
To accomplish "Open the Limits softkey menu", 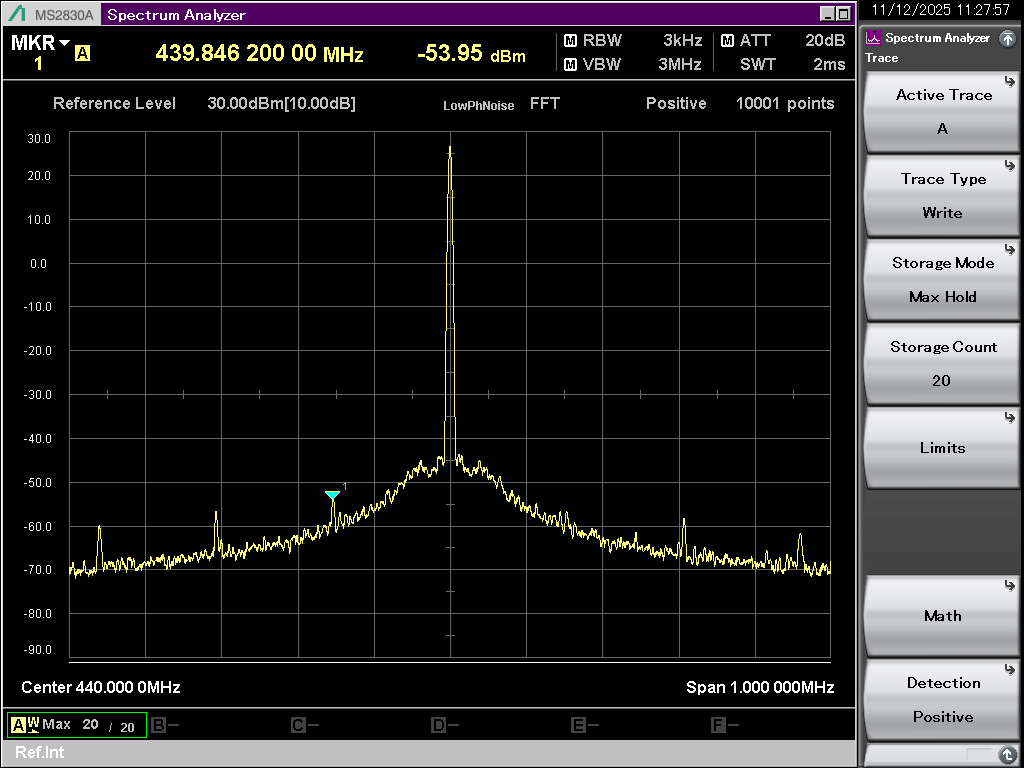I will click(x=941, y=447).
